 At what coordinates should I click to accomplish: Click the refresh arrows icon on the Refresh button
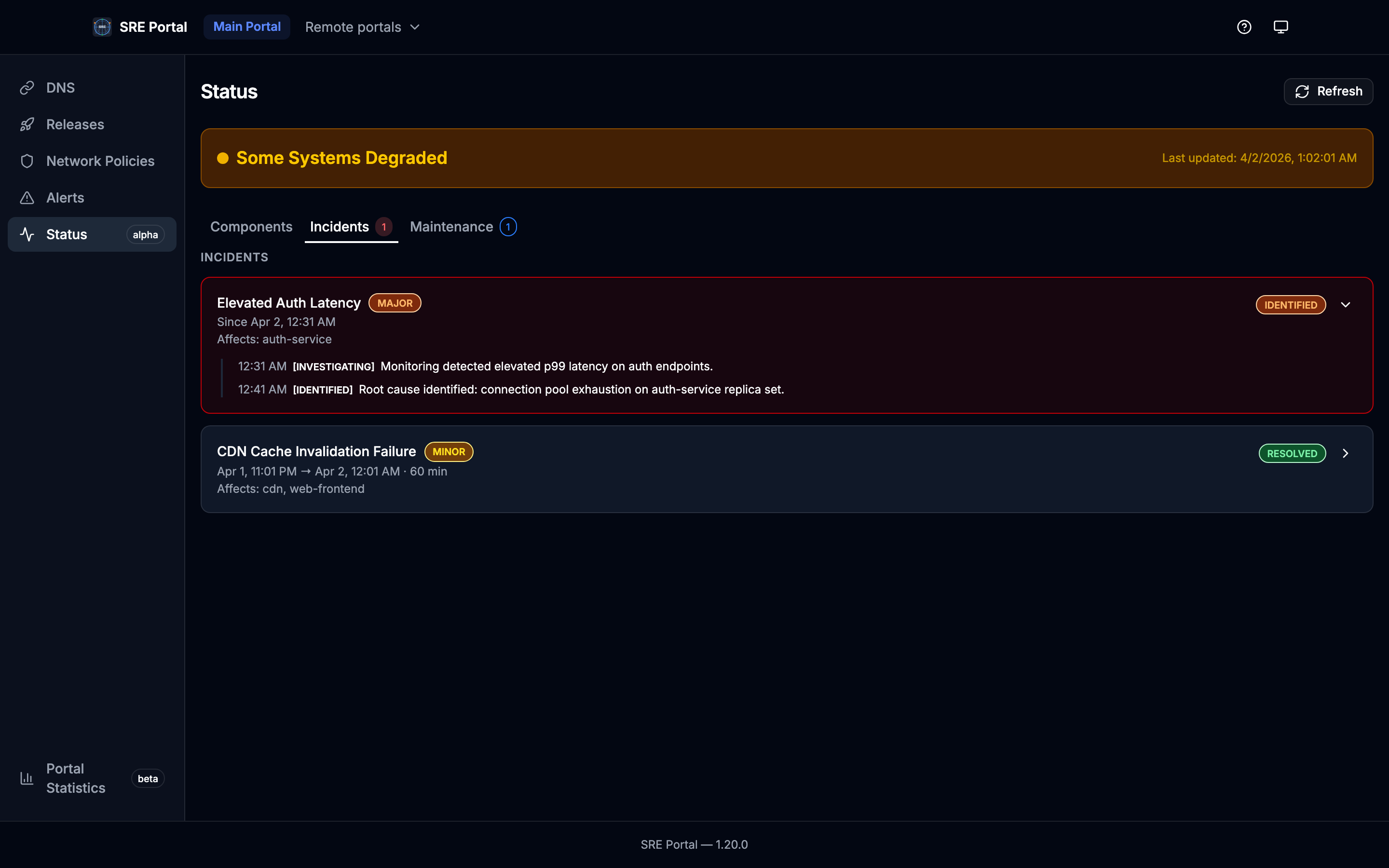click(x=1302, y=91)
